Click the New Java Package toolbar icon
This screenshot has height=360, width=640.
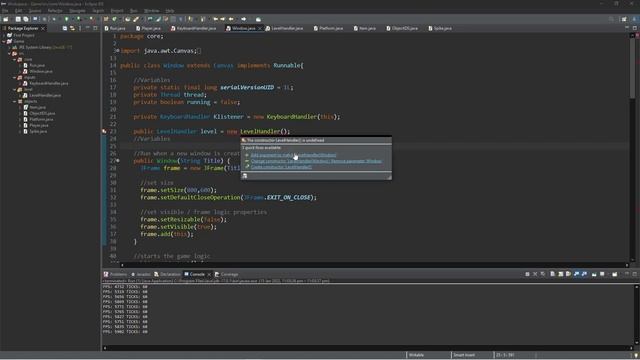(106, 19)
